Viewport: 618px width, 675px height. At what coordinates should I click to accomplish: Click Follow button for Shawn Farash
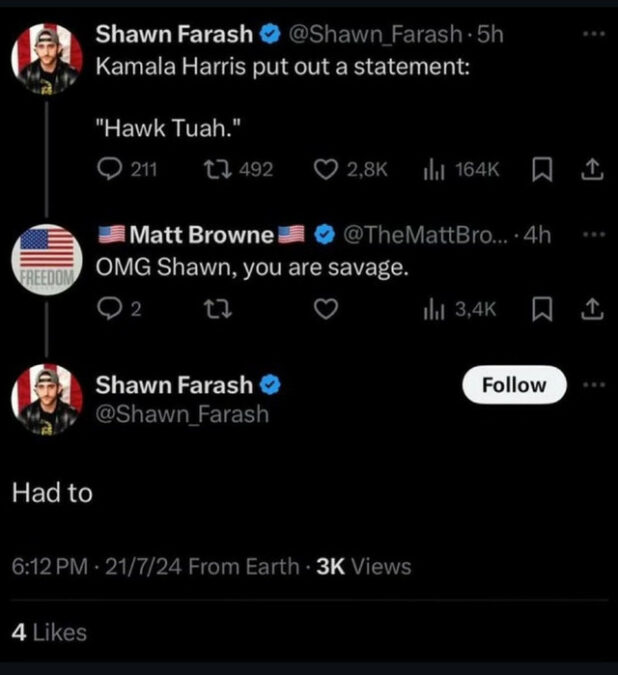click(x=514, y=385)
